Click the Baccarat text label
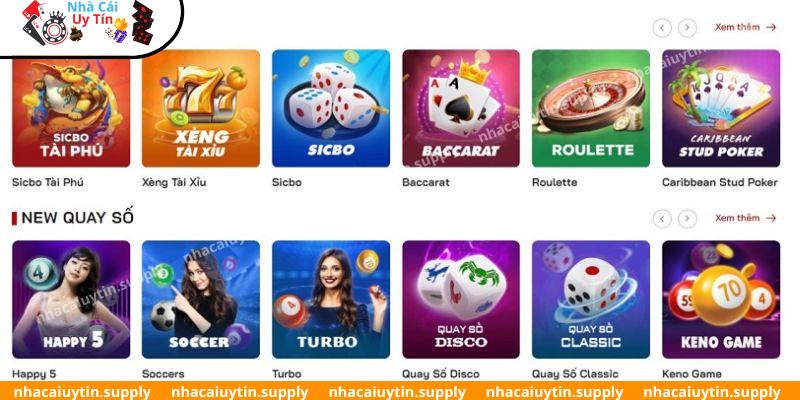800x400 pixels. (426, 182)
